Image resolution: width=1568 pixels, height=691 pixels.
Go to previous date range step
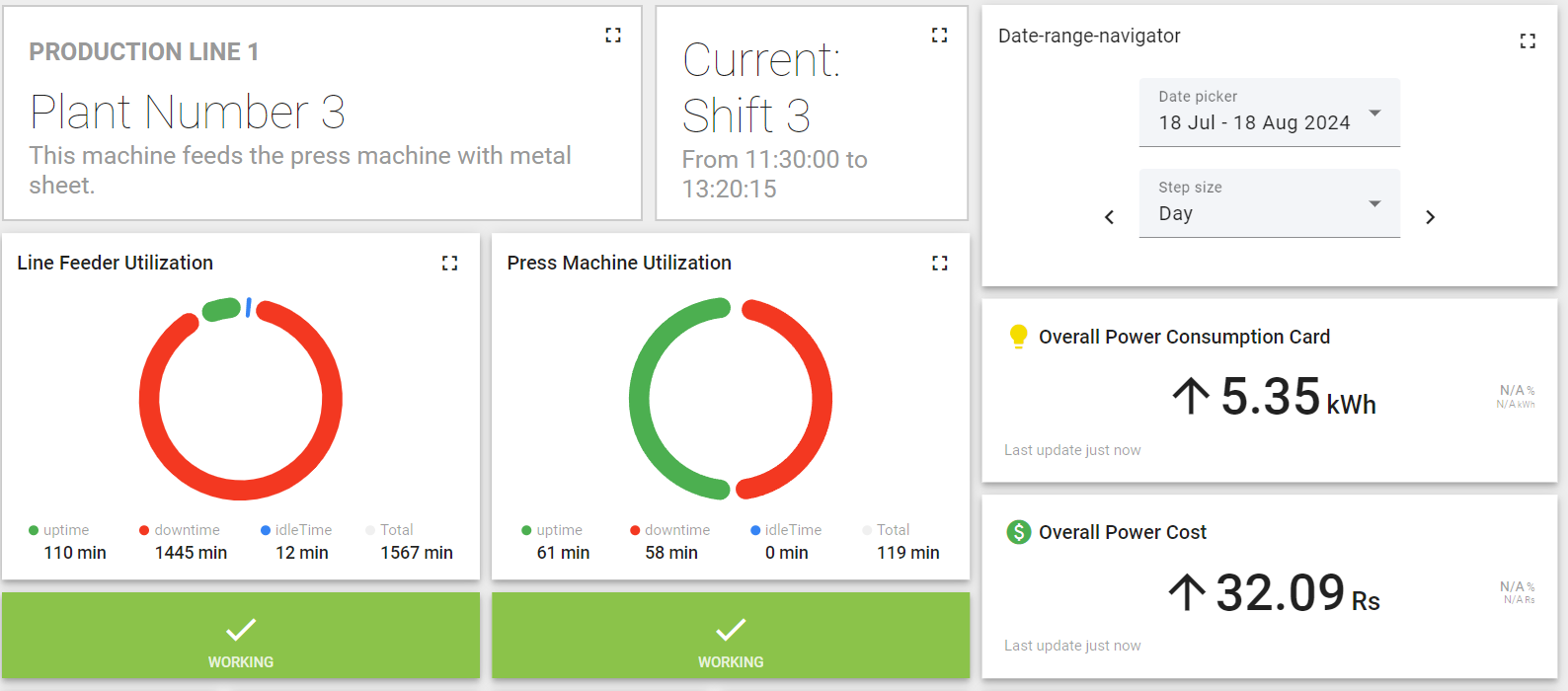tap(1109, 217)
